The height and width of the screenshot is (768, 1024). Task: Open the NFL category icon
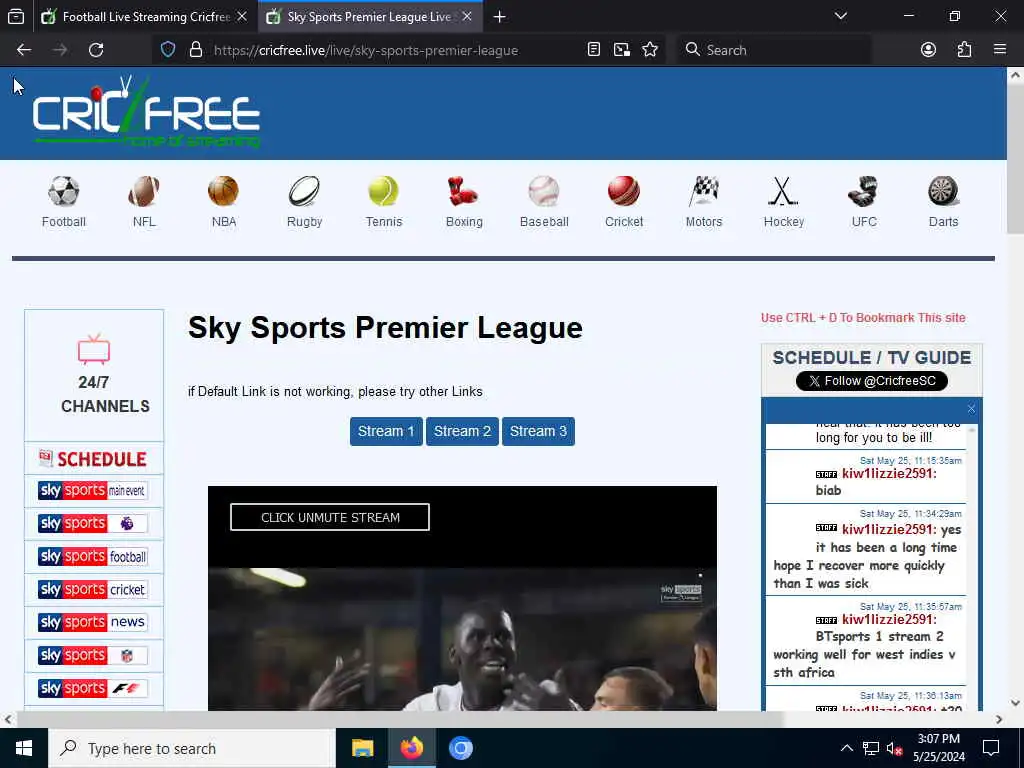click(x=144, y=191)
